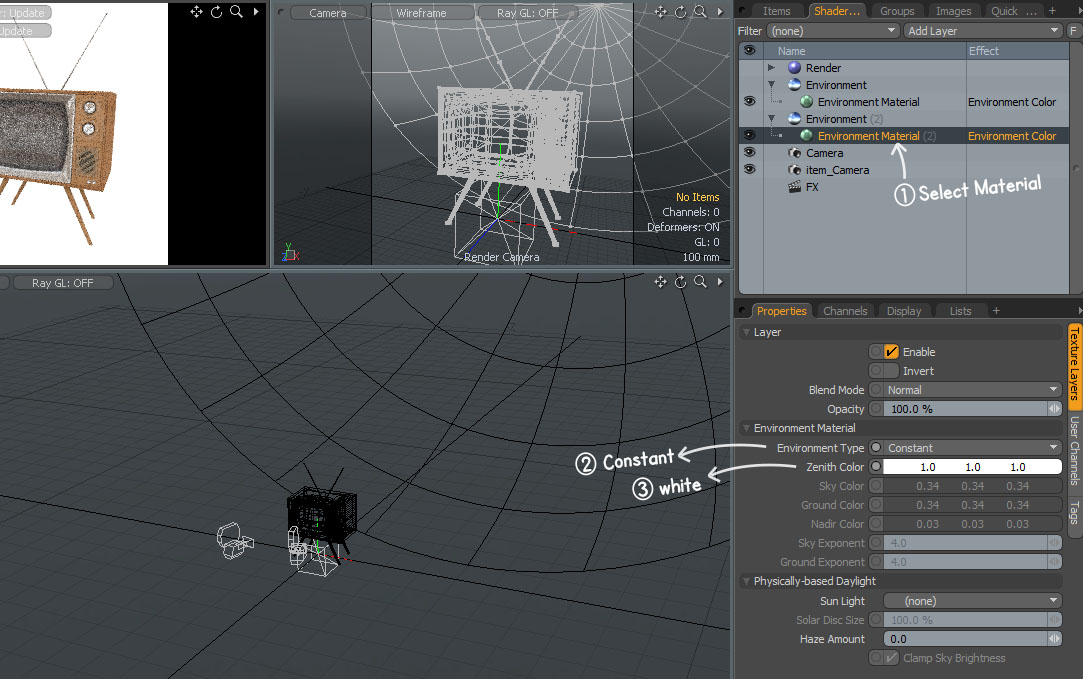Click the pan icon in the render preview viewport
Viewport: 1083px width, 679px height.
196,12
